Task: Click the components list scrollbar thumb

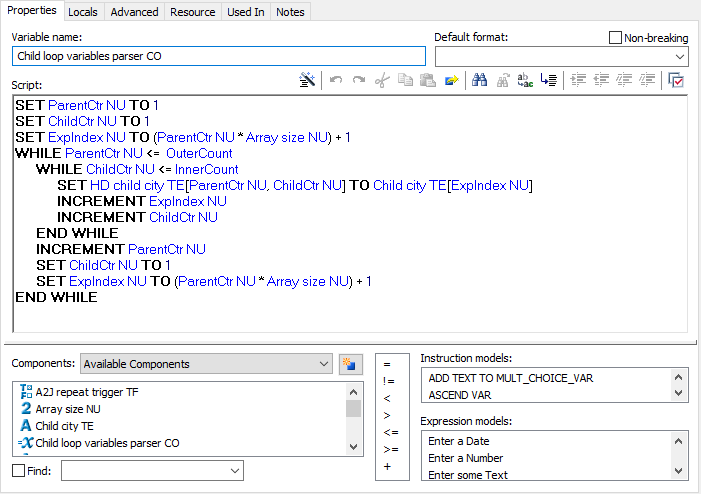Action: coord(353,409)
